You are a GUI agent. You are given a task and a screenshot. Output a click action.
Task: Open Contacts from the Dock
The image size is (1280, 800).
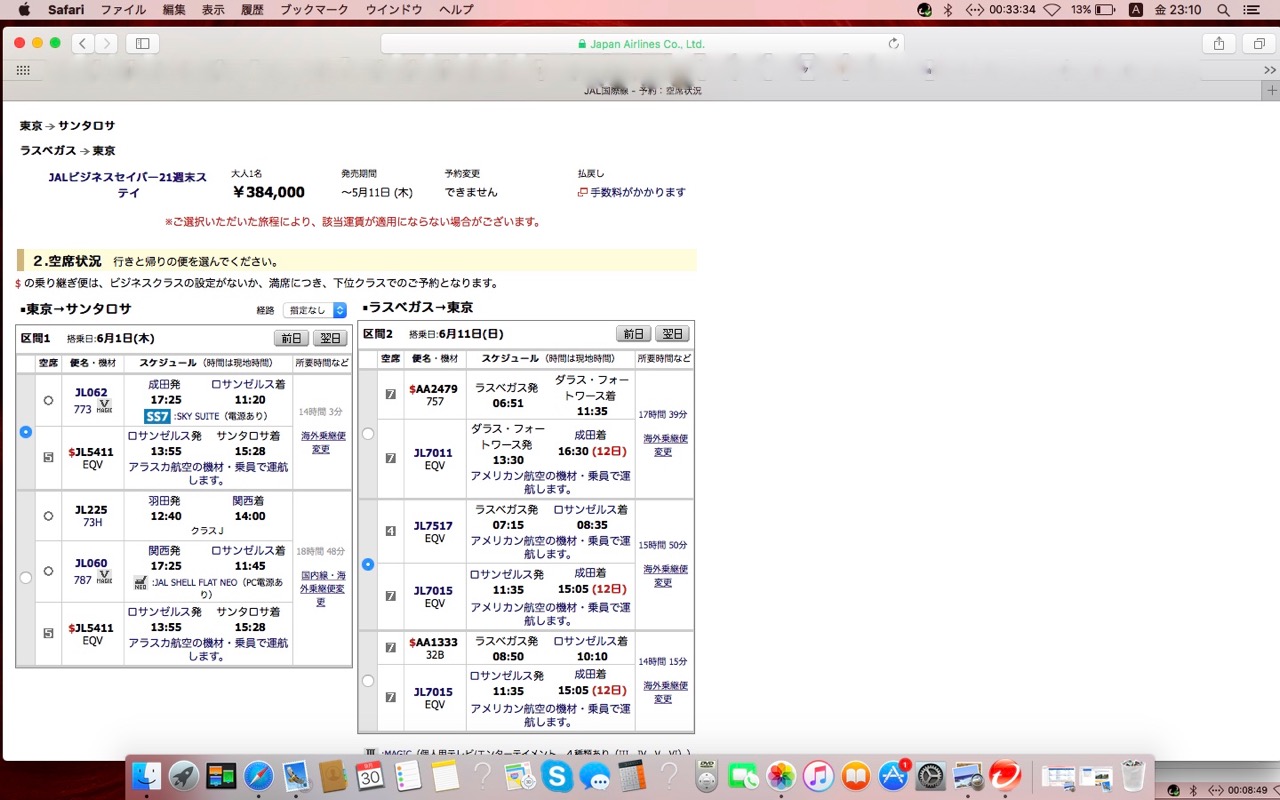[x=333, y=776]
